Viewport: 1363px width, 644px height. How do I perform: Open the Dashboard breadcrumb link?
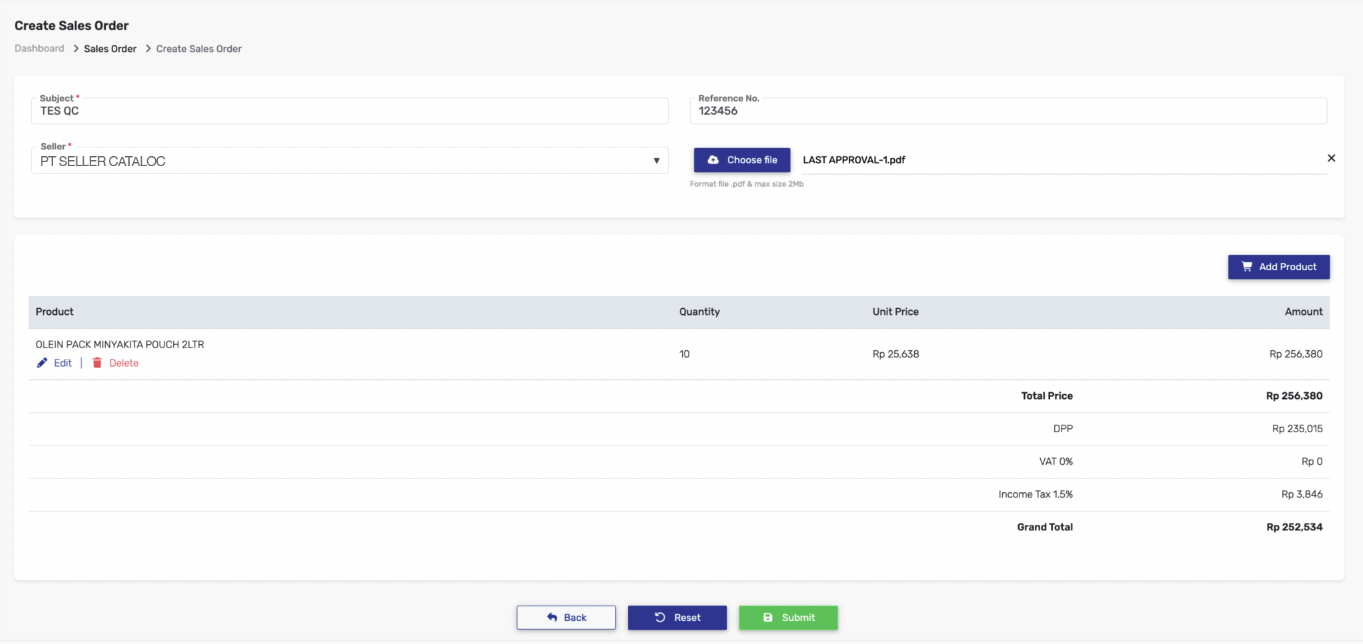click(39, 48)
